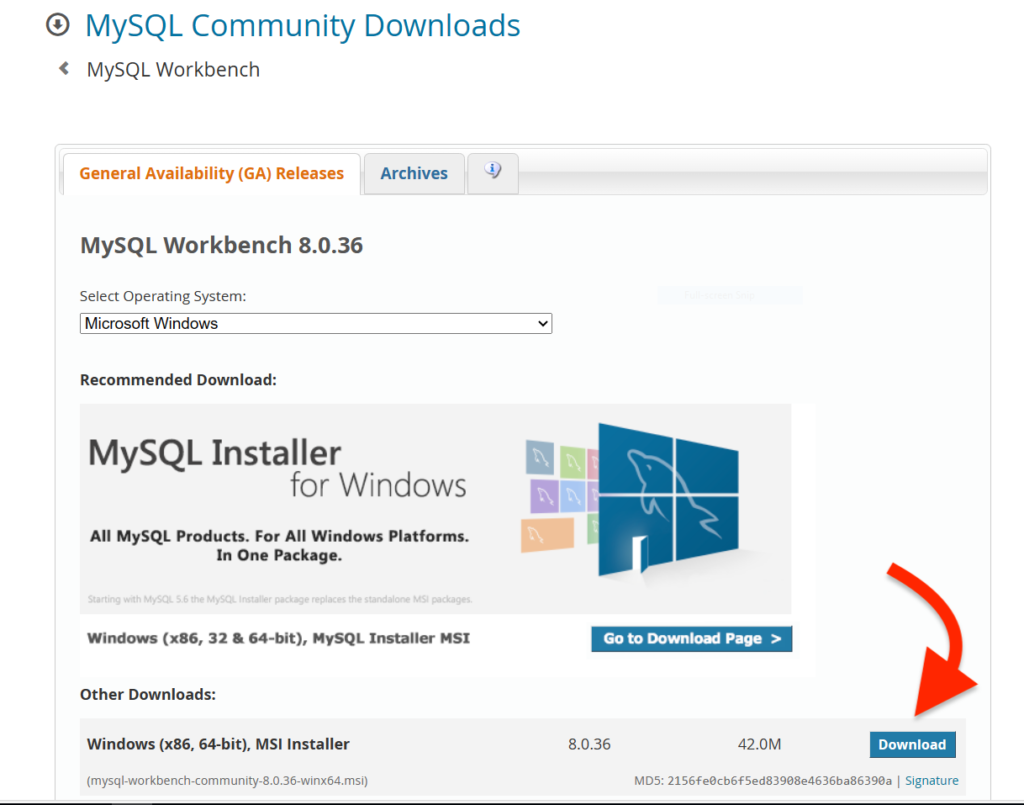The height and width of the screenshot is (805, 1024).
Task: Open the Select Operating System dropdown
Action: point(316,323)
